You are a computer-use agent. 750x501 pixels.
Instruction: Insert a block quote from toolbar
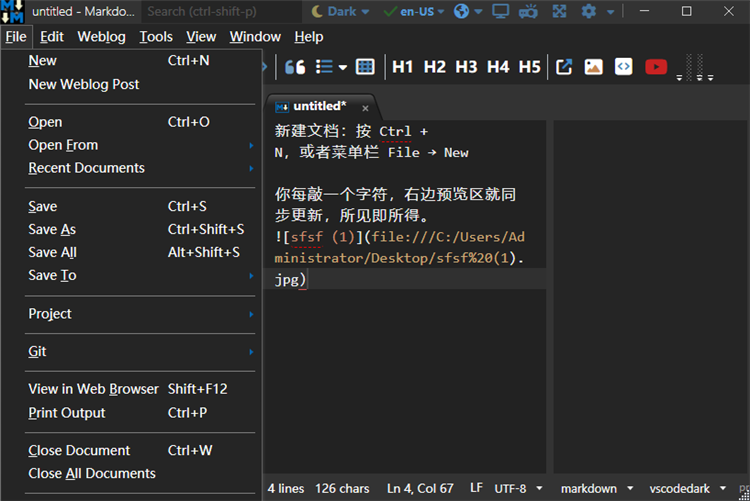pyautogui.click(x=295, y=67)
